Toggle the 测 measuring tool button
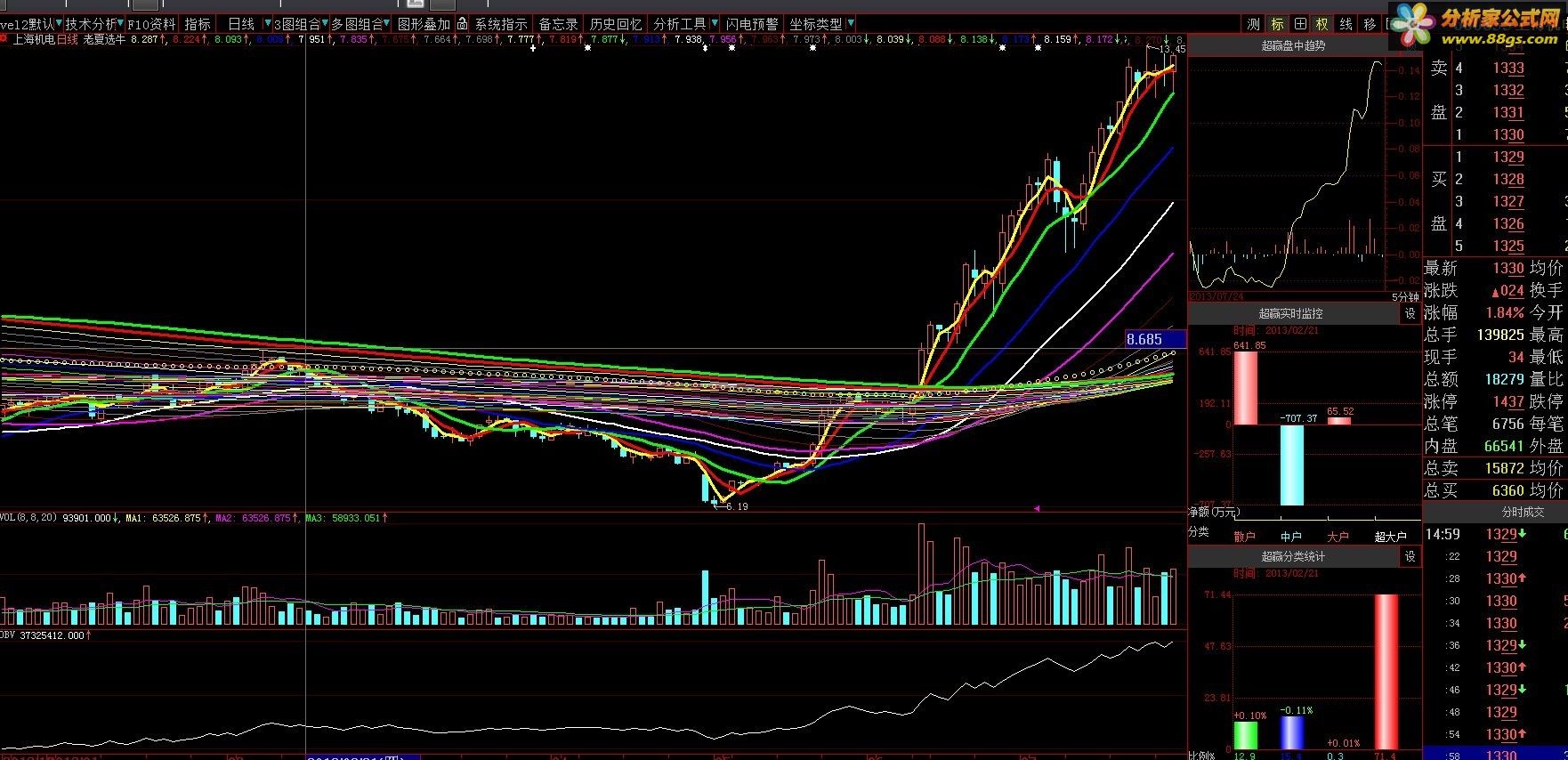Screen dimensions: 1568x760 [1254, 24]
